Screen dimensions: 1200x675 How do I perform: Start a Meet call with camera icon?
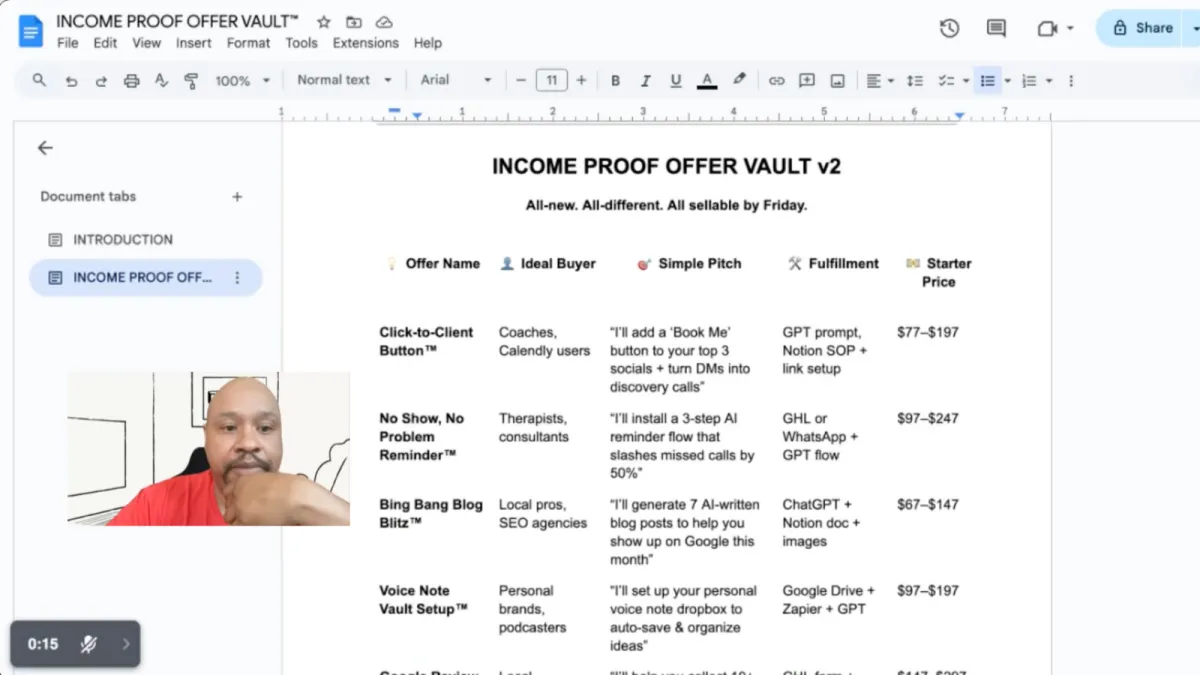(x=1047, y=29)
